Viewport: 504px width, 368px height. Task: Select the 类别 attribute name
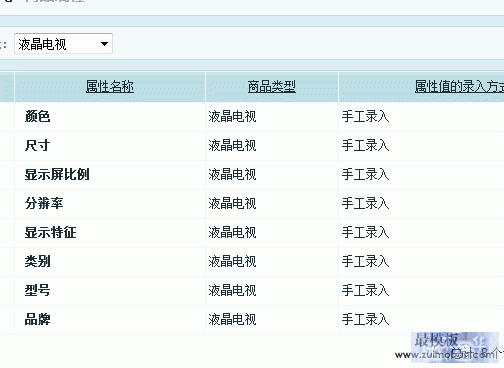pos(37,262)
